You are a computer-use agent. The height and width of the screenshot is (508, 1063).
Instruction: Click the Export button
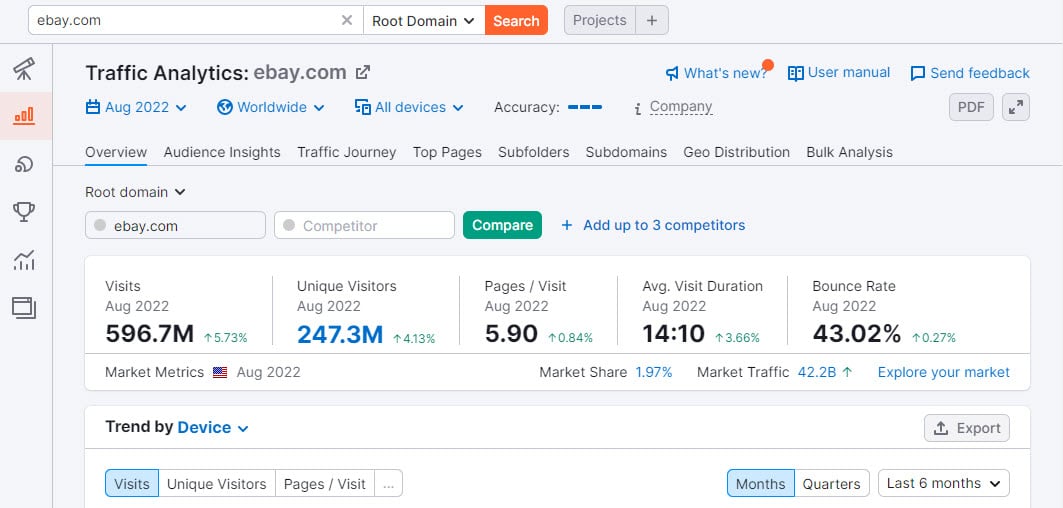click(x=966, y=428)
